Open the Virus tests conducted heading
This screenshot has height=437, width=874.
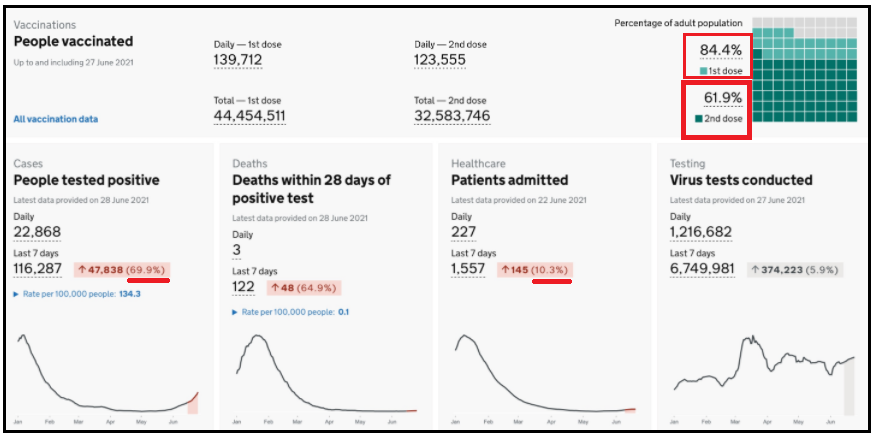click(x=740, y=180)
